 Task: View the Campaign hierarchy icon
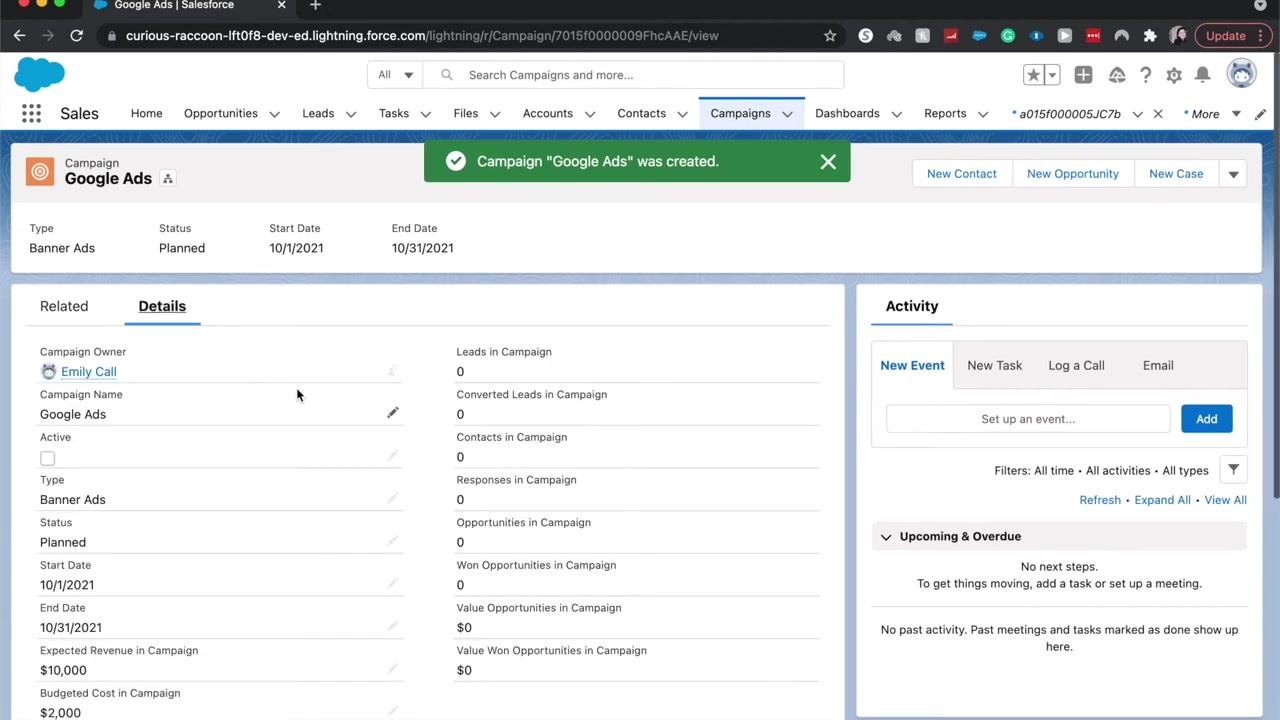click(x=168, y=179)
